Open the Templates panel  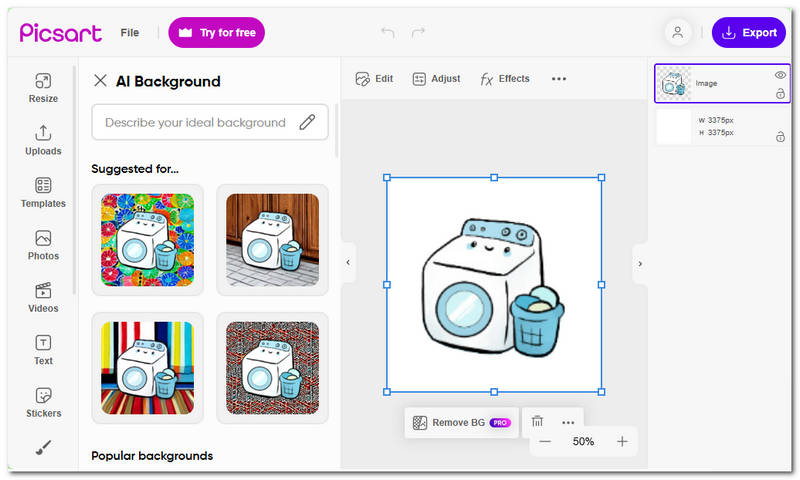click(43, 192)
